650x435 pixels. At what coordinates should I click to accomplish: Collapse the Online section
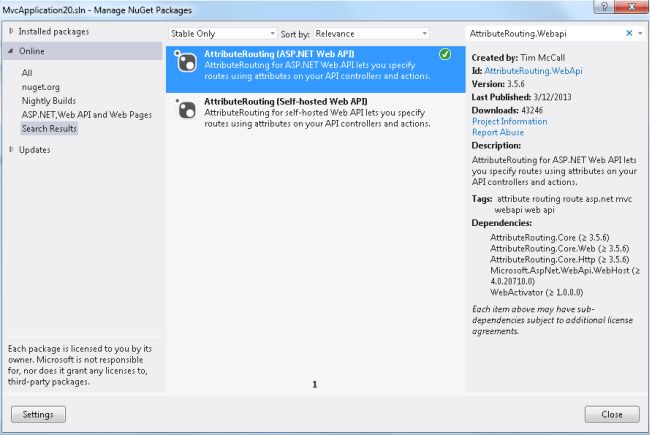(10, 51)
